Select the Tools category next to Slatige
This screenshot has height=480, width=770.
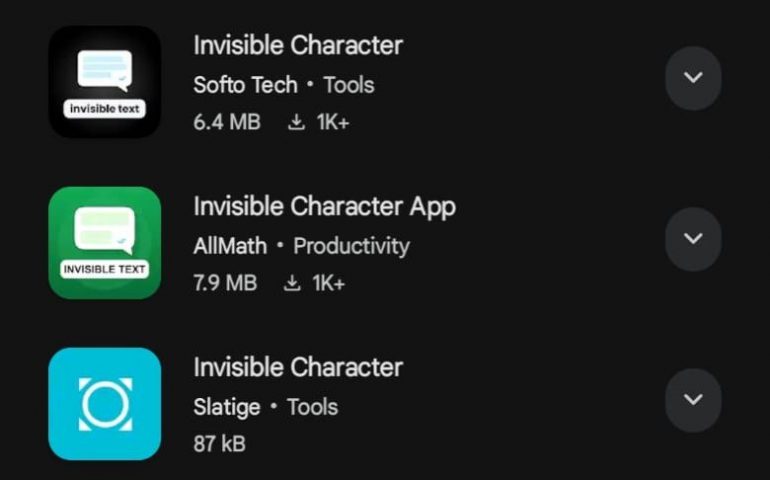pos(312,407)
